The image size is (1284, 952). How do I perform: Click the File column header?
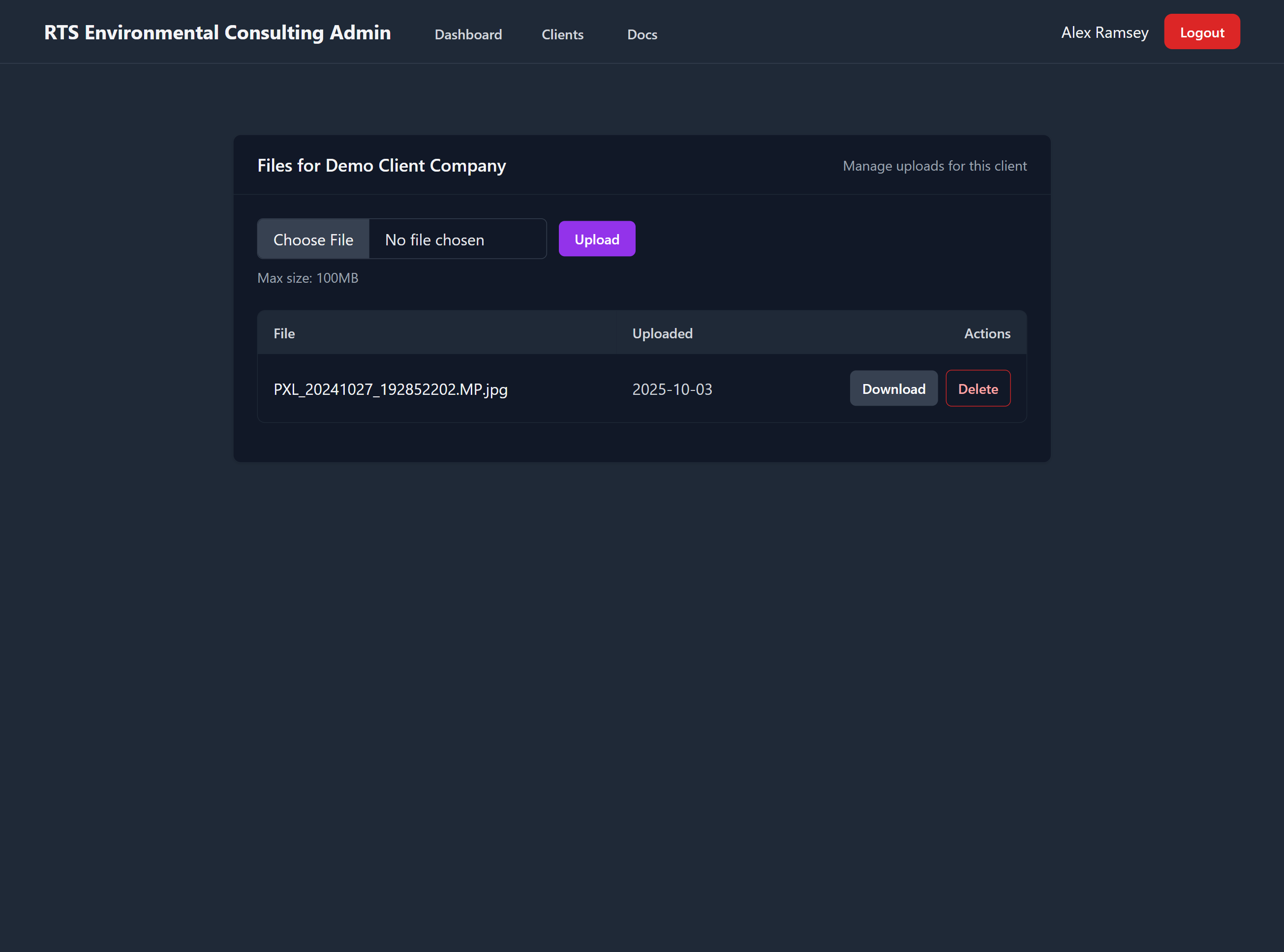284,334
